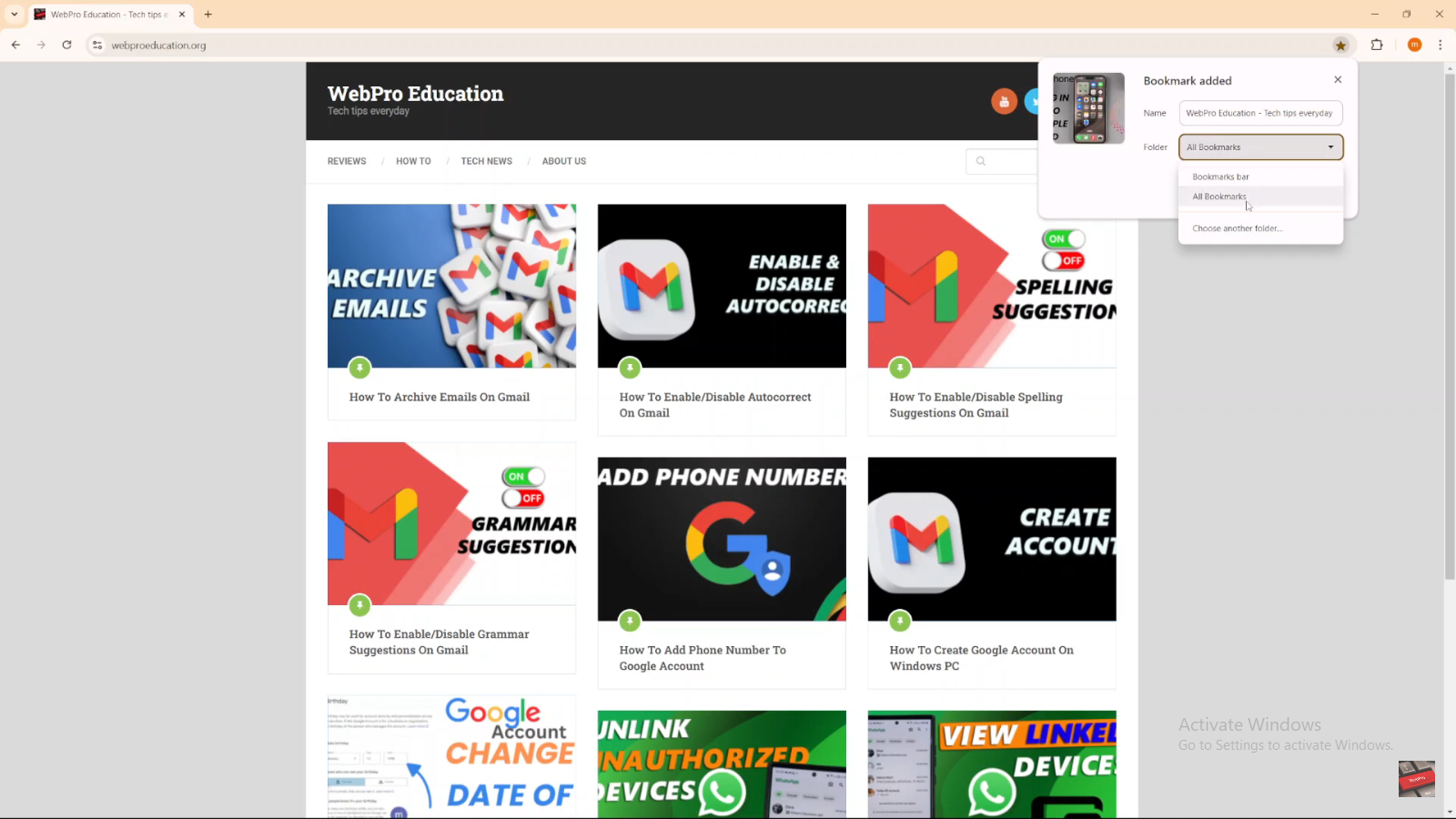Edit the bookmark Name field
This screenshot has width=1456, height=819.
1260,113
